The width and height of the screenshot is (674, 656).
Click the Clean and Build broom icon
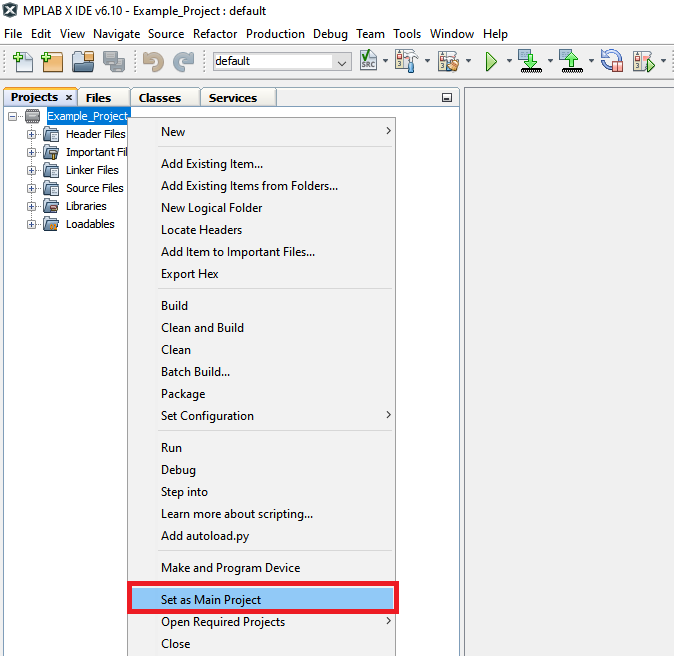448,61
